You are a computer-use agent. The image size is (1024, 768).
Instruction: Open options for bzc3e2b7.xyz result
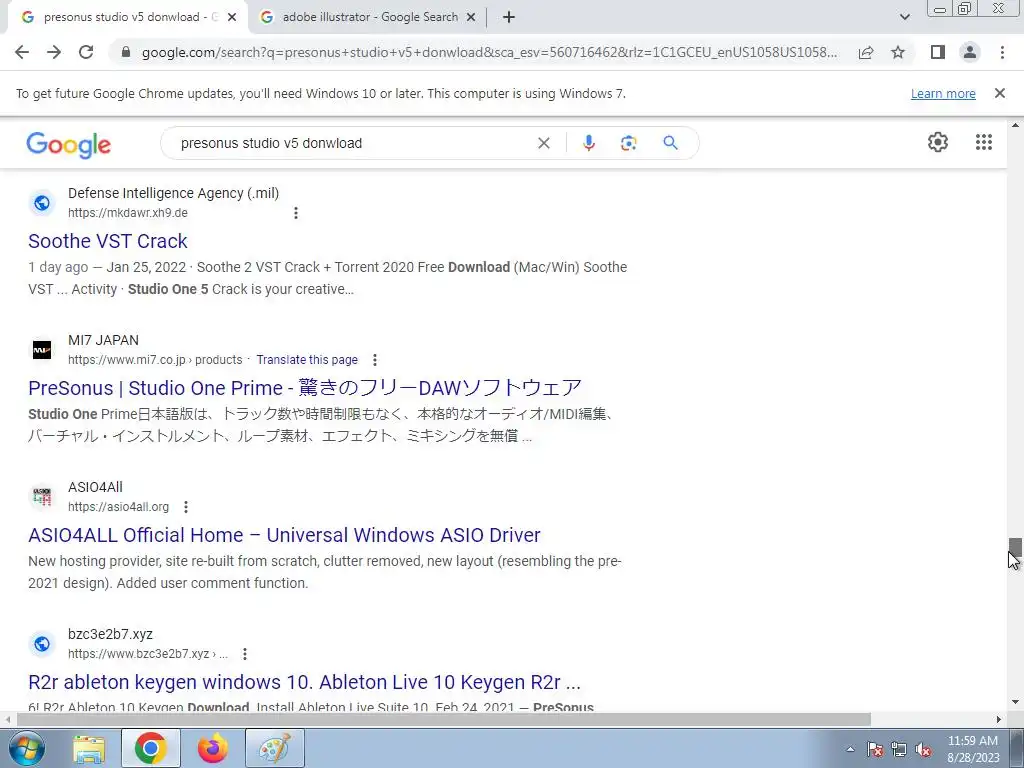244,654
